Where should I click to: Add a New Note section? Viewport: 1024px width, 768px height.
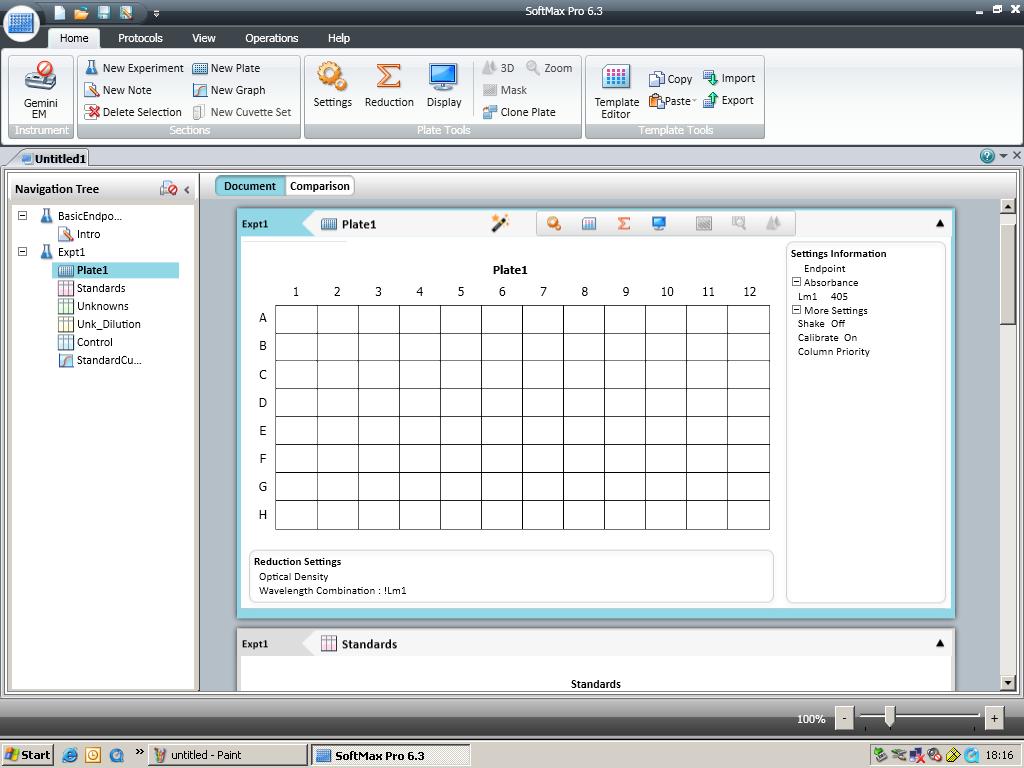coord(118,90)
